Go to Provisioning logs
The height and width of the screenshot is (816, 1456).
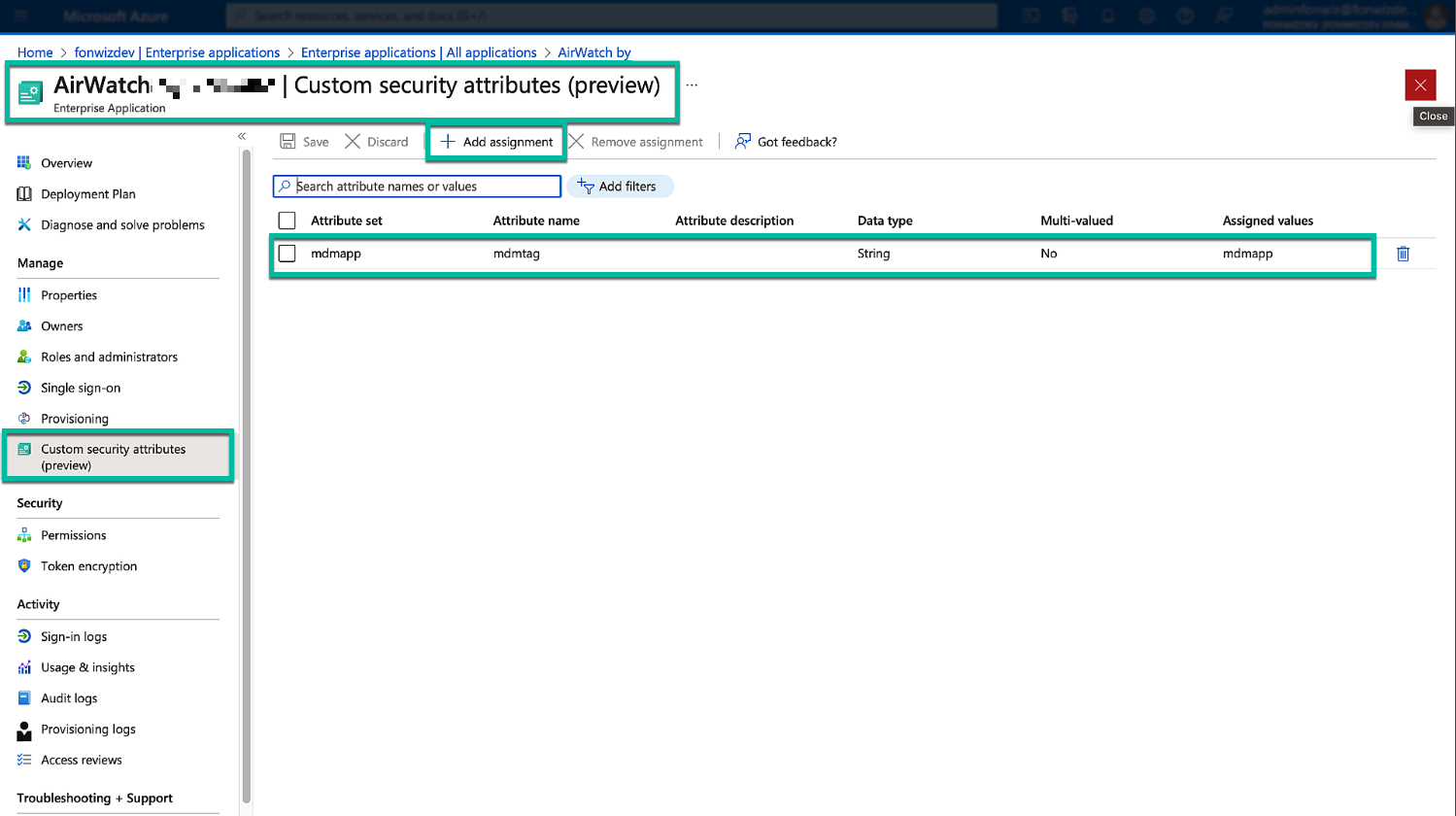(87, 730)
